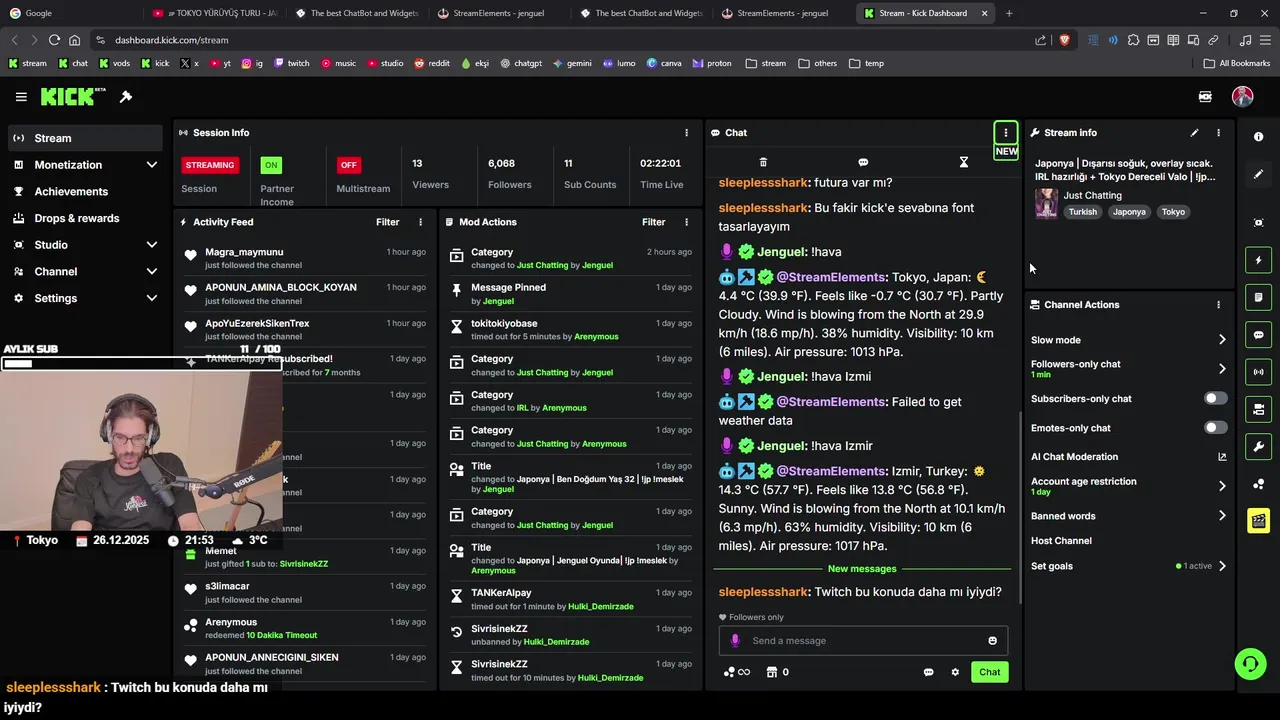Click the Just Chatting category thumbnail
The image size is (1280, 720).
click(1046, 204)
